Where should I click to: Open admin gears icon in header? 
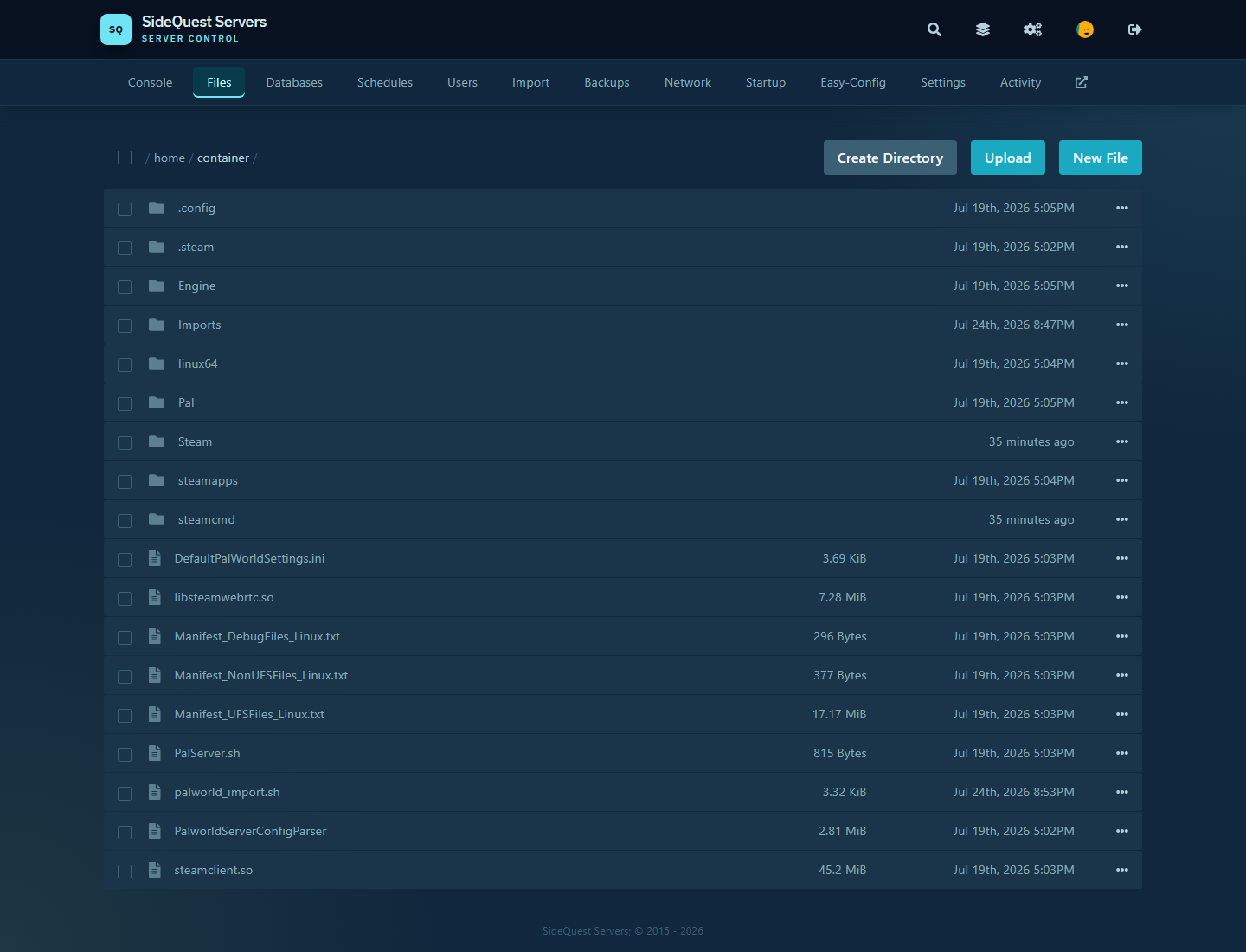[1033, 29]
